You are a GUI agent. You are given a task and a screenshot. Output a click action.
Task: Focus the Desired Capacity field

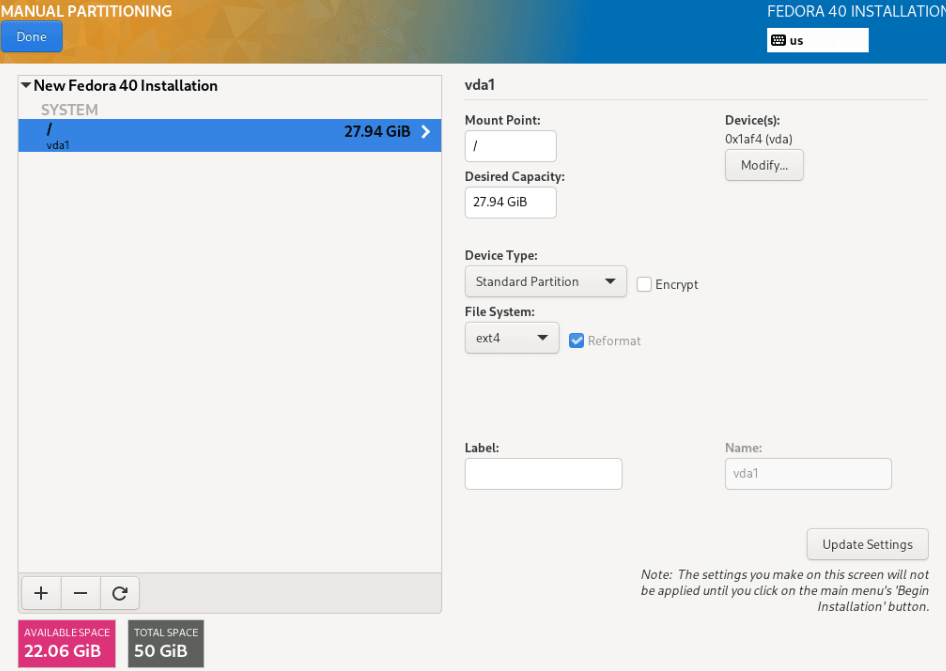(510, 202)
